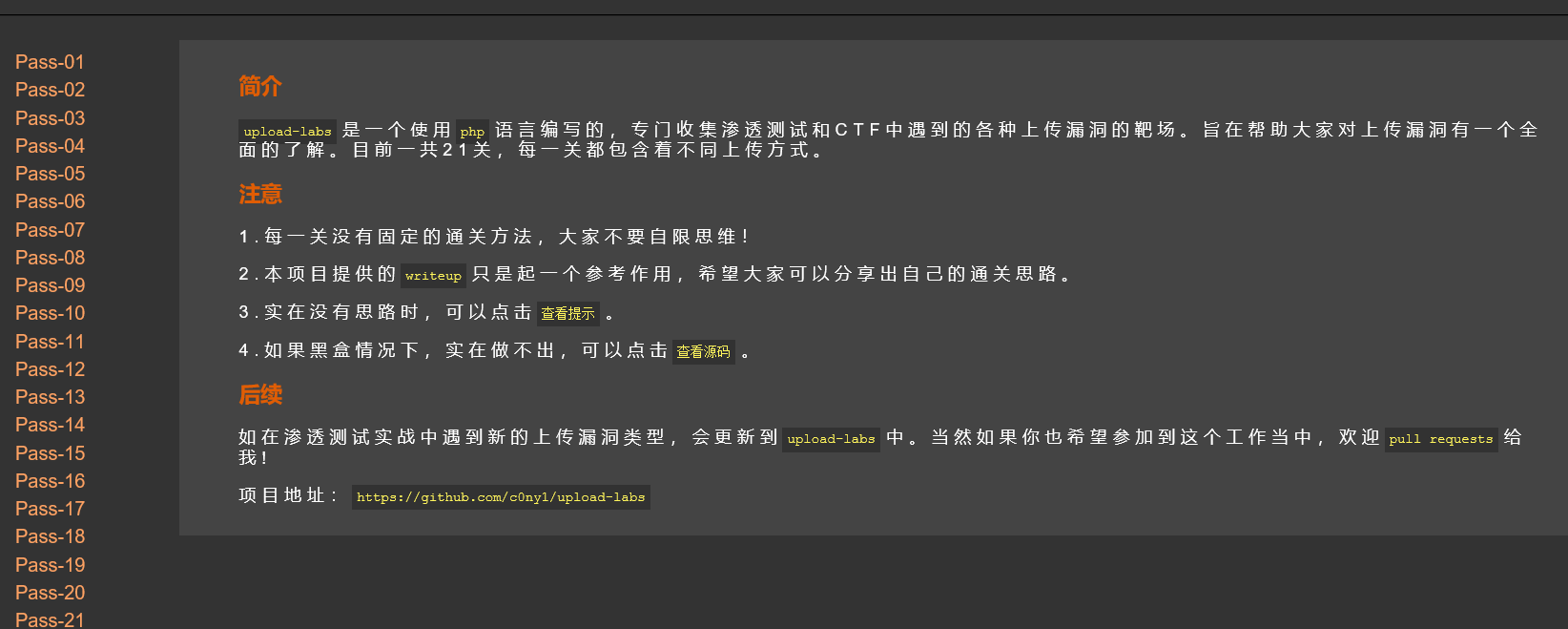1568x629 pixels.
Task: Go to Pass-20 level
Action: (x=50, y=593)
